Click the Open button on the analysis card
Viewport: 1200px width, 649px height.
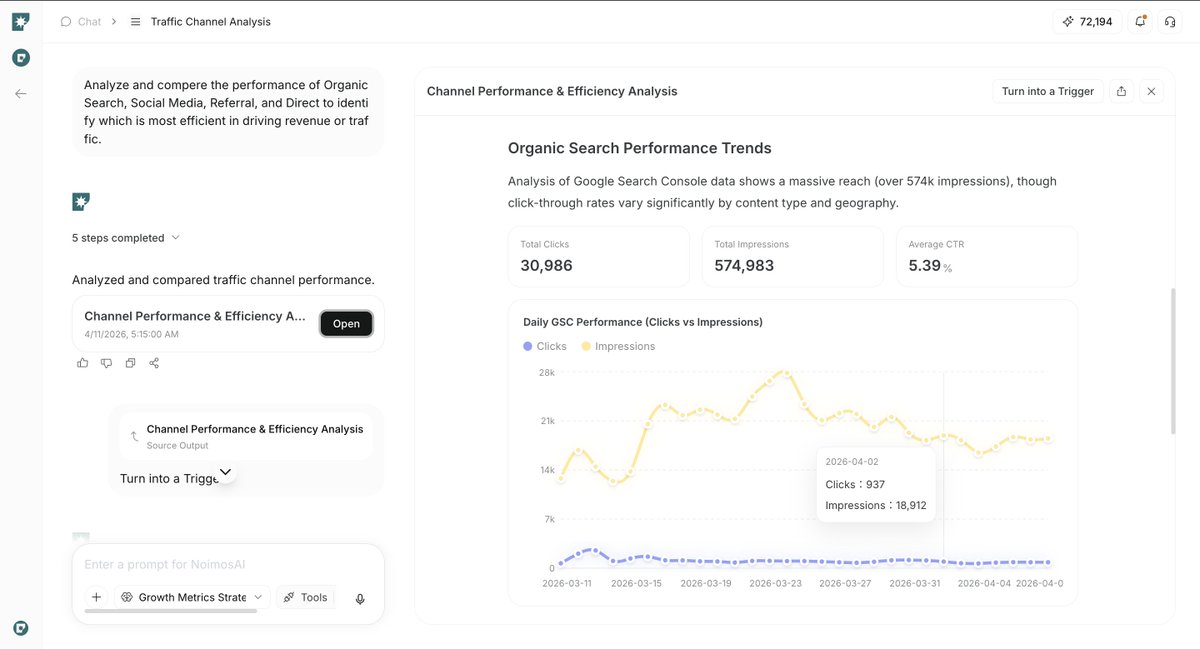pos(346,323)
